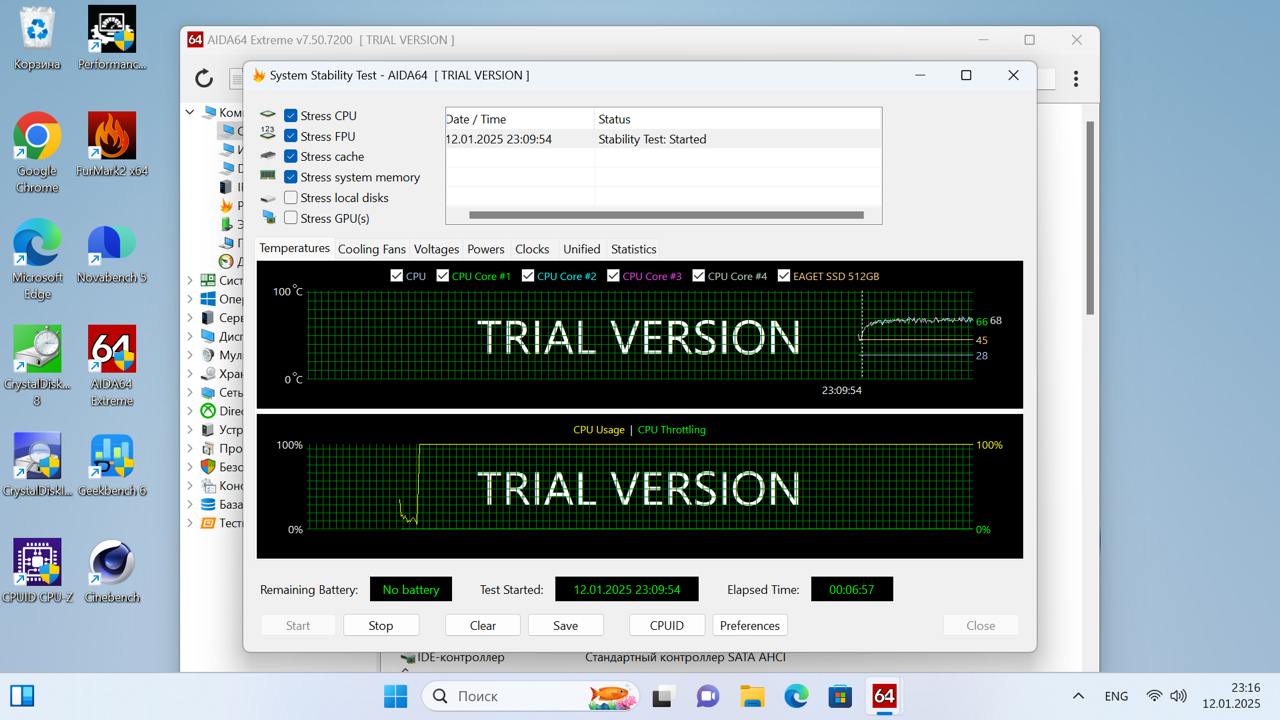
Task: Switch to the Cooling Fans tab
Action: (372, 249)
